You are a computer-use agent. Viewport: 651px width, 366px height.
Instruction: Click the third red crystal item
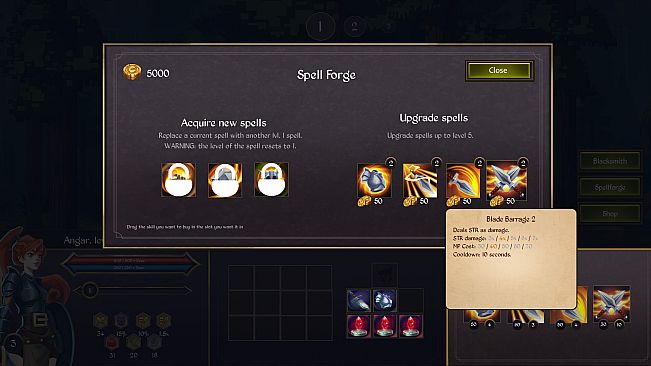click(411, 326)
